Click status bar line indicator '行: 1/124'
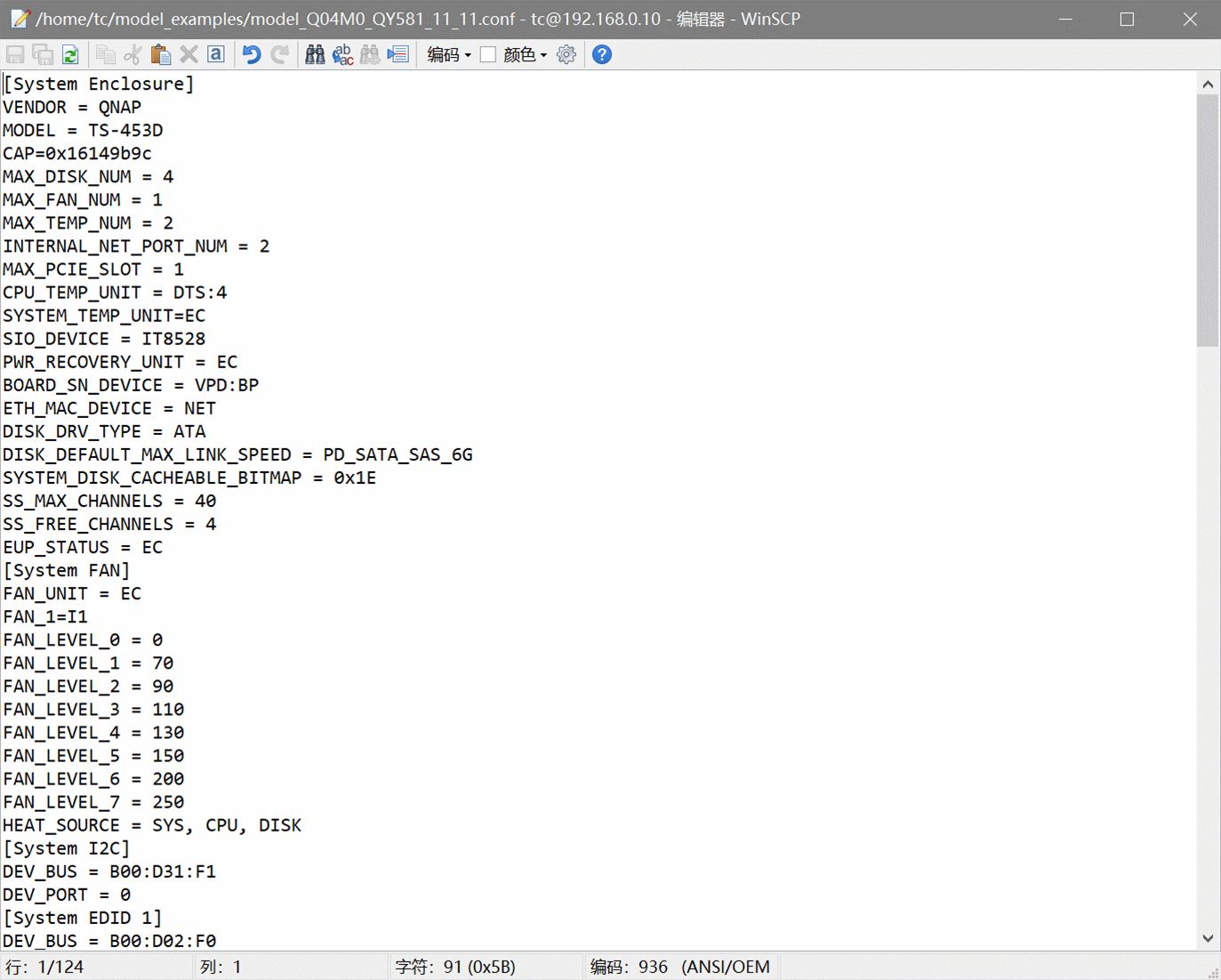The height and width of the screenshot is (980, 1221). [44, 967]
